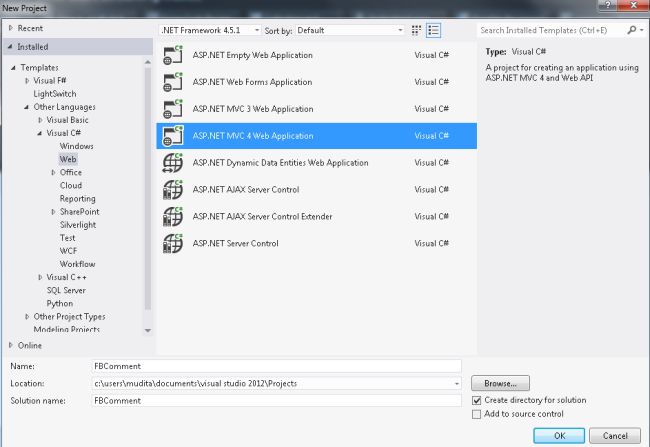650x447 pixels.
Task: Click the template tree scrollbar up arrow
Action: (x=148, y=62)
